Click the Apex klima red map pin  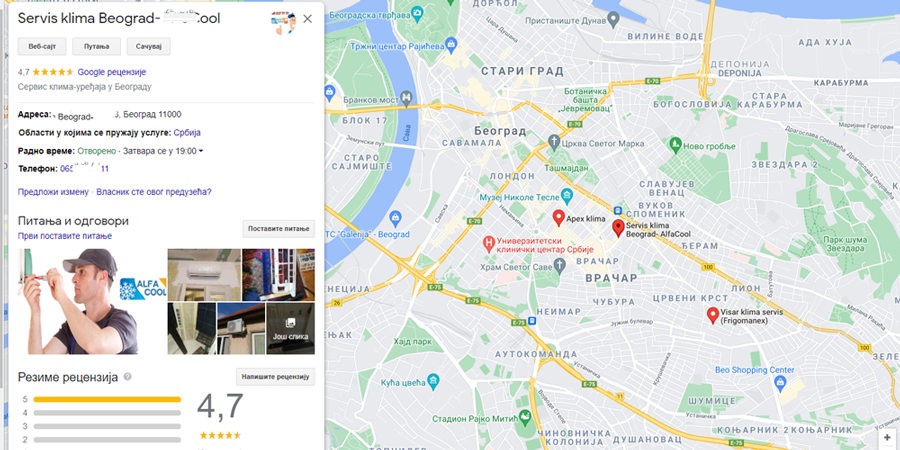pos(558,218)
